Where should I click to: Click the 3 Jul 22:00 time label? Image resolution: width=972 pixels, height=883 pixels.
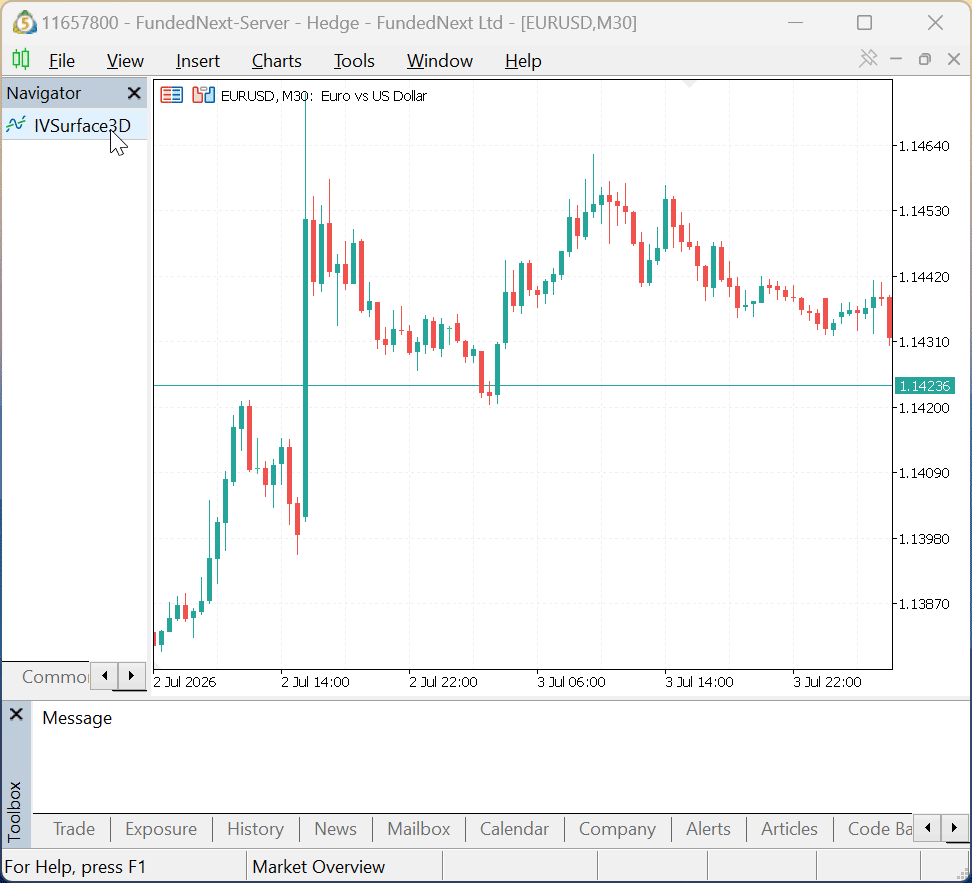coord(827,682)
